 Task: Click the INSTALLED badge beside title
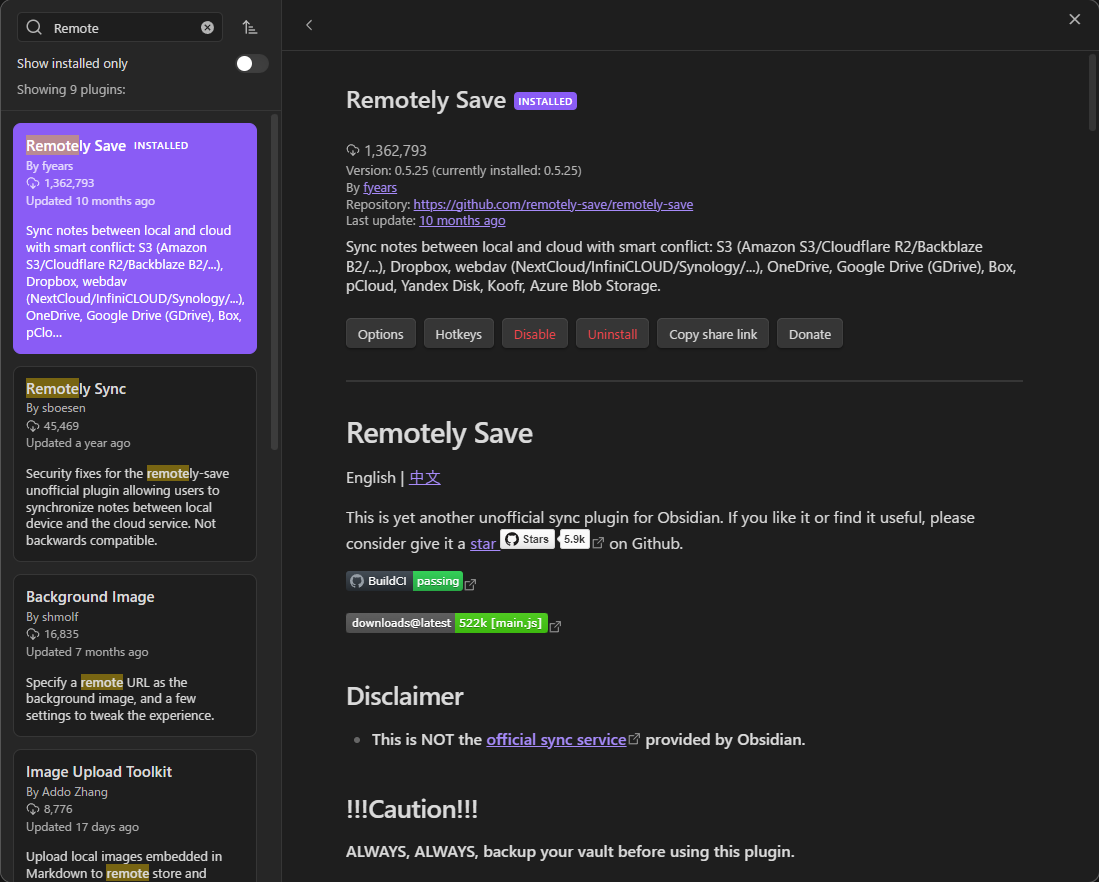pos(545,101)
